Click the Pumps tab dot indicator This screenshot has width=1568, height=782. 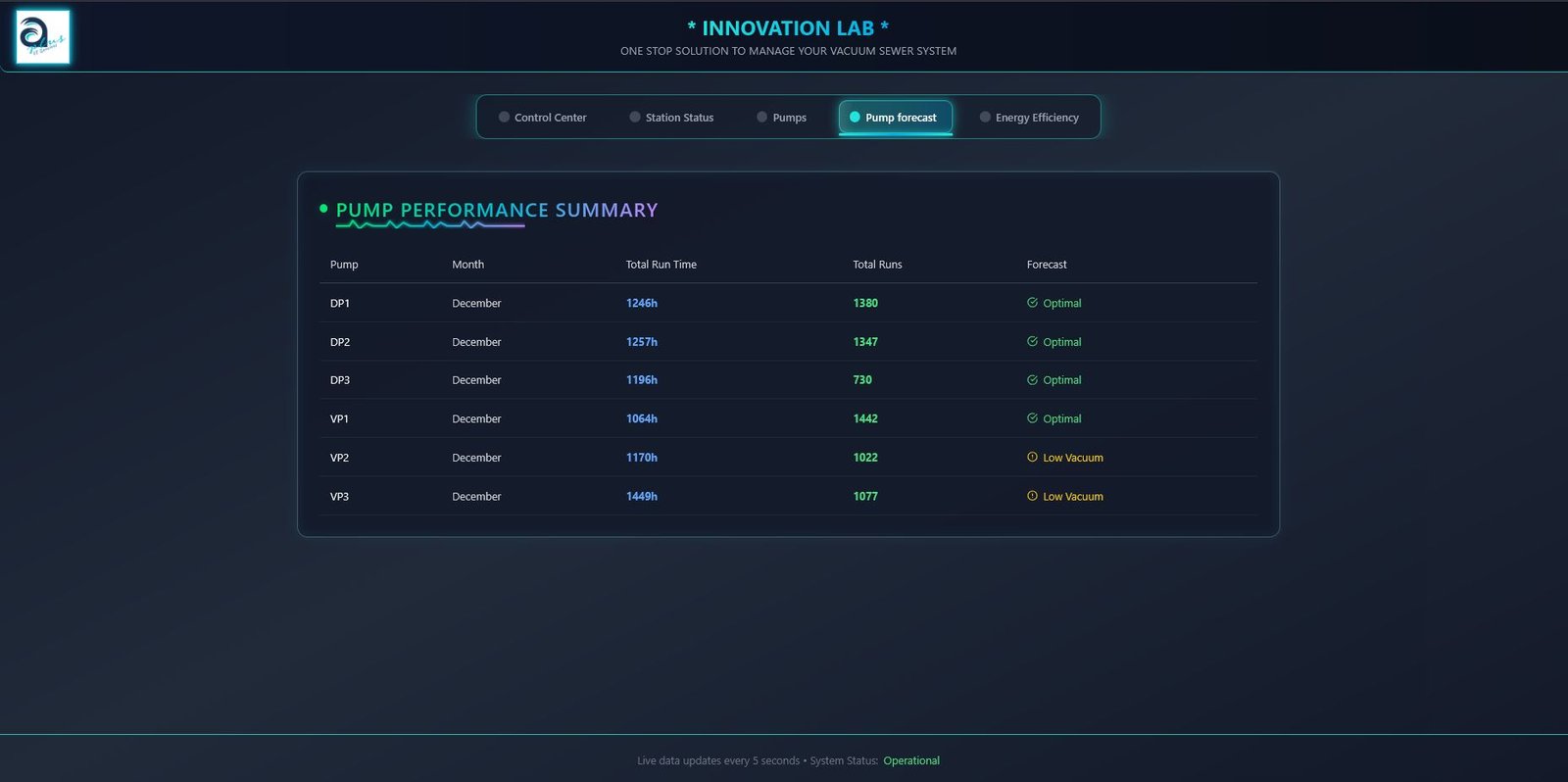coord(761,117)
